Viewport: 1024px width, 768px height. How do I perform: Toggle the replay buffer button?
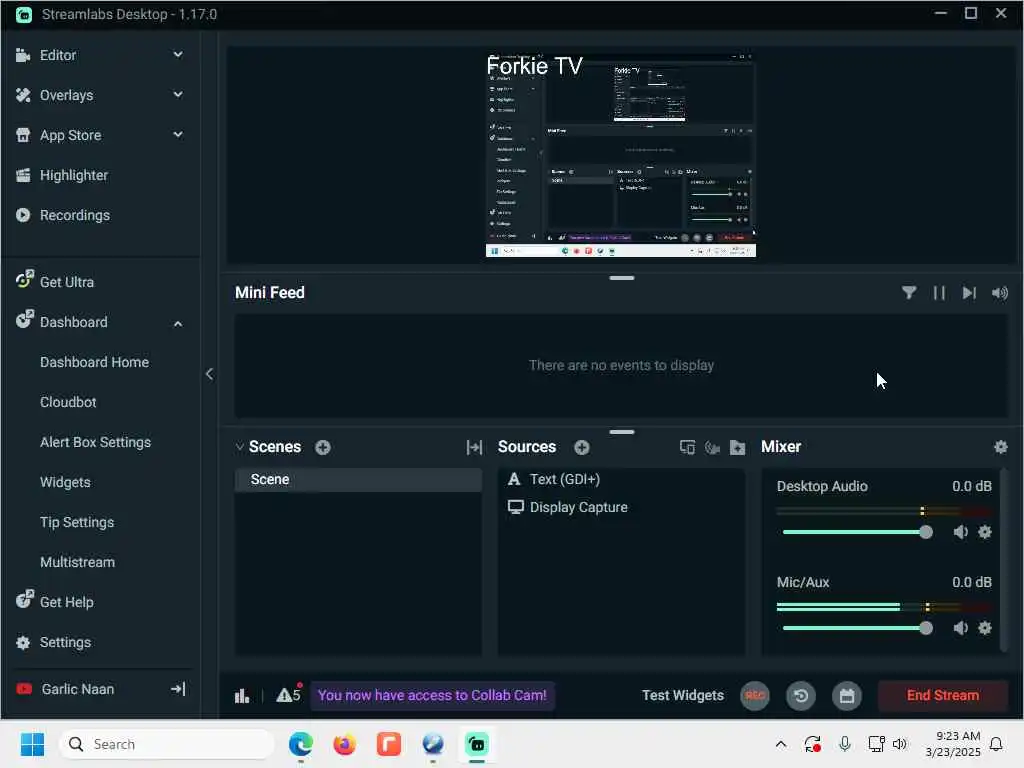(801, 696)
